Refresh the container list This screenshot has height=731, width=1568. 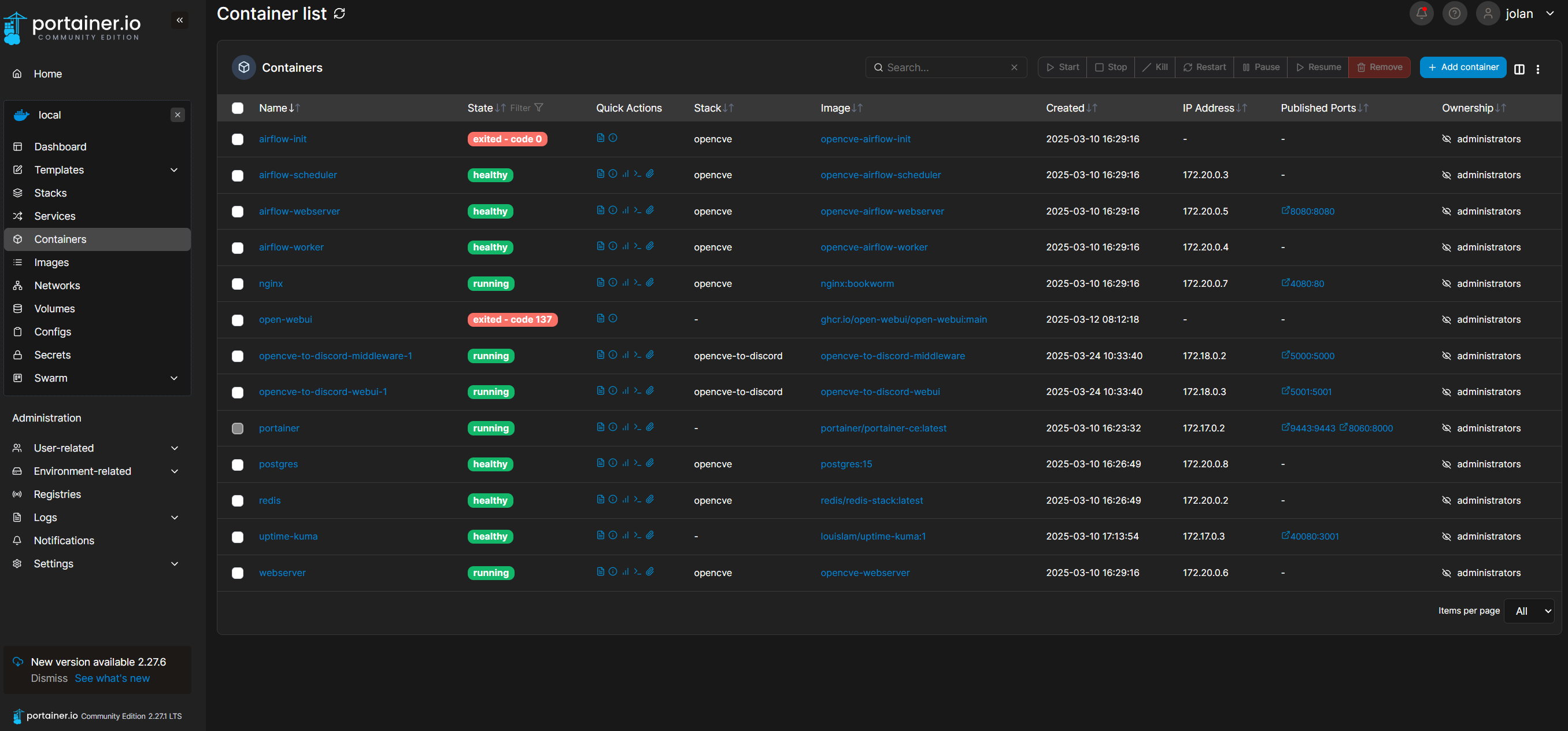(x=339, y=13)
